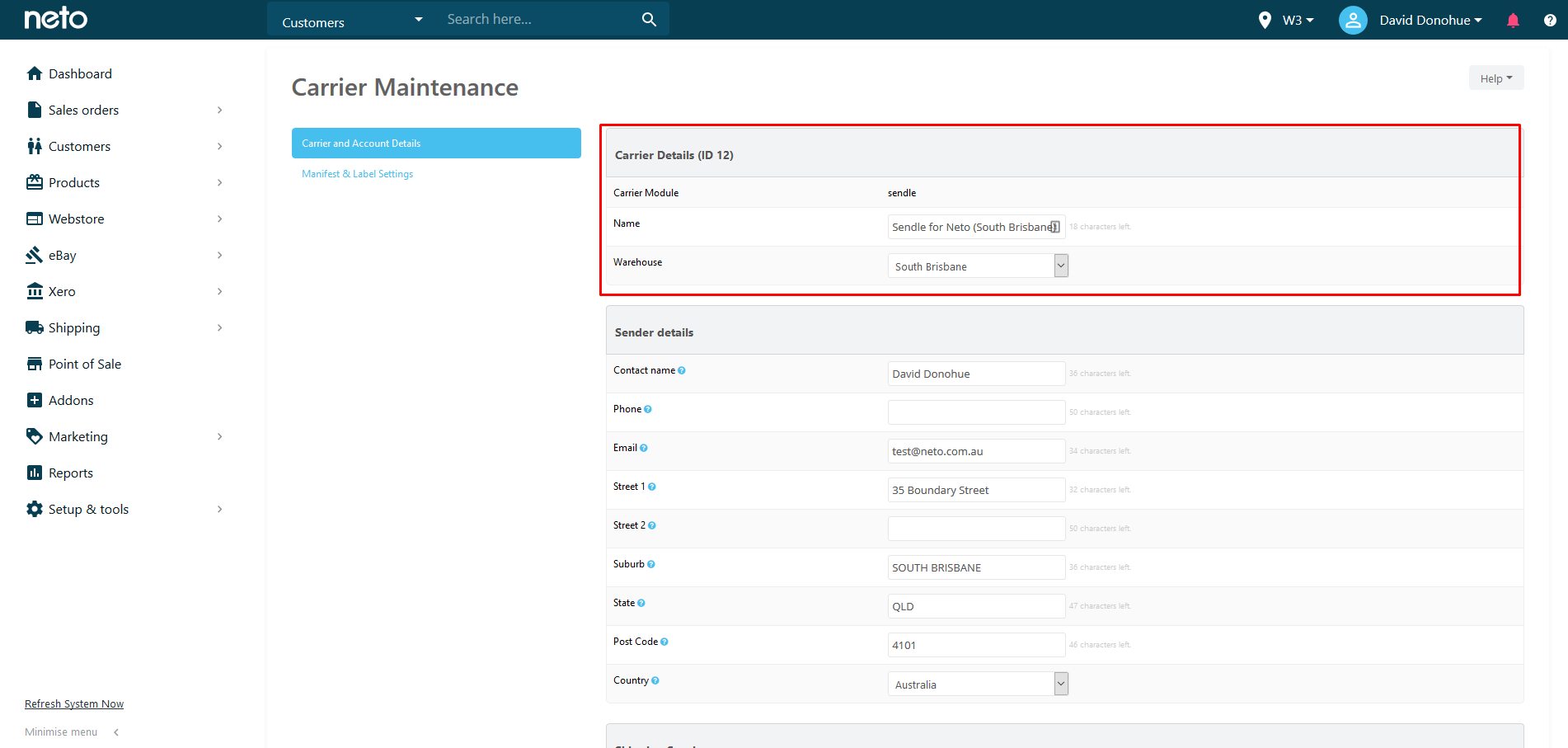
Task: Expand the Shipping submenu chevron
Action: (x=219, y=327)
